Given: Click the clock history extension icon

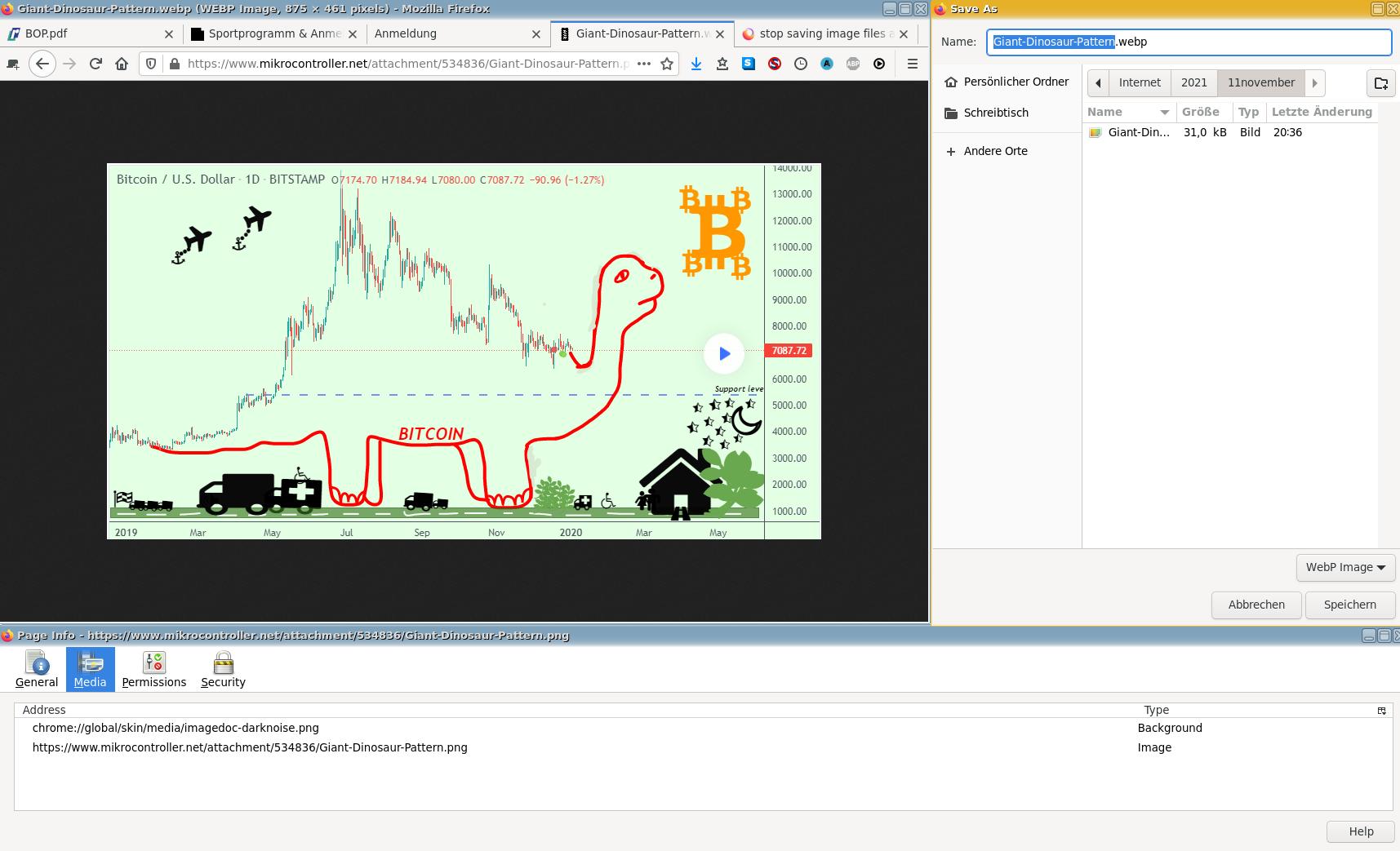Looking at the screenshot, I should (x=801, y=64).
